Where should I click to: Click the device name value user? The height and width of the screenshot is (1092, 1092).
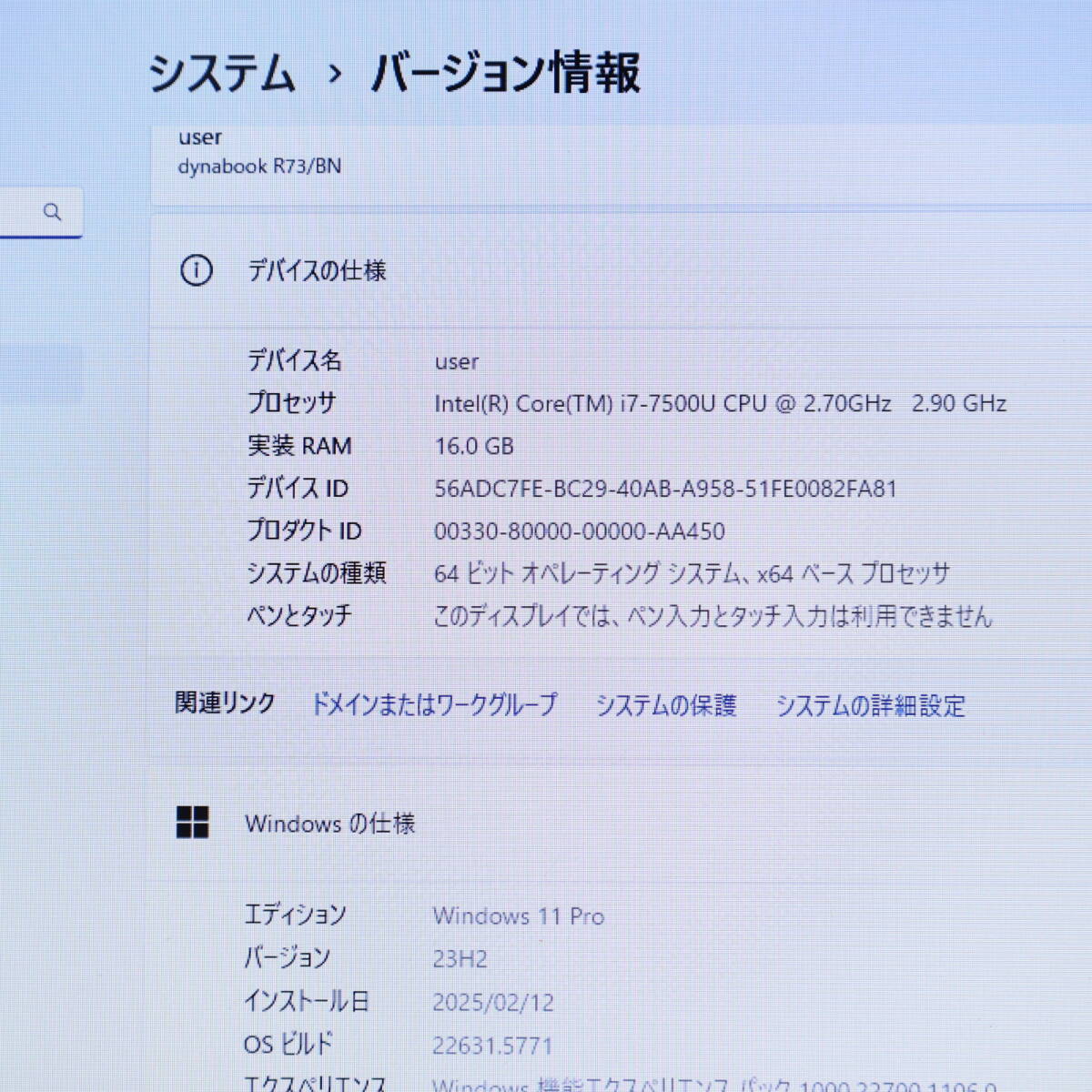457,362
